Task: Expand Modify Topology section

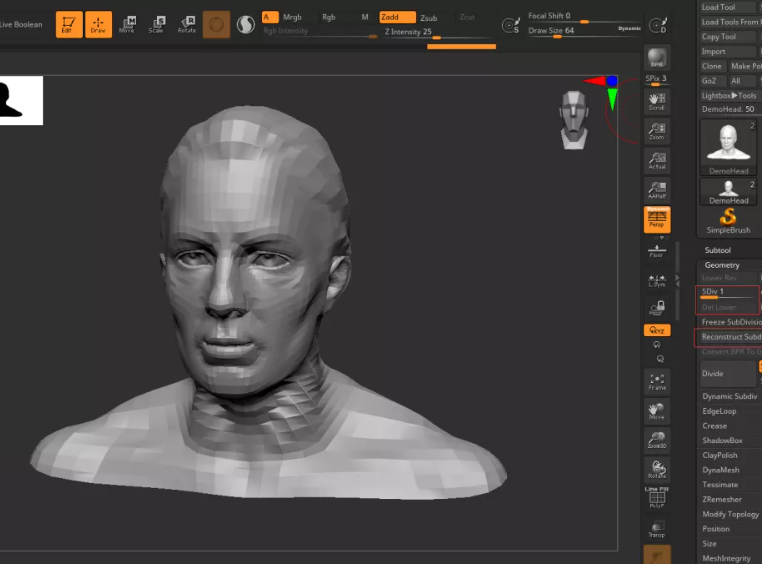Action: [x=730, y=514]
